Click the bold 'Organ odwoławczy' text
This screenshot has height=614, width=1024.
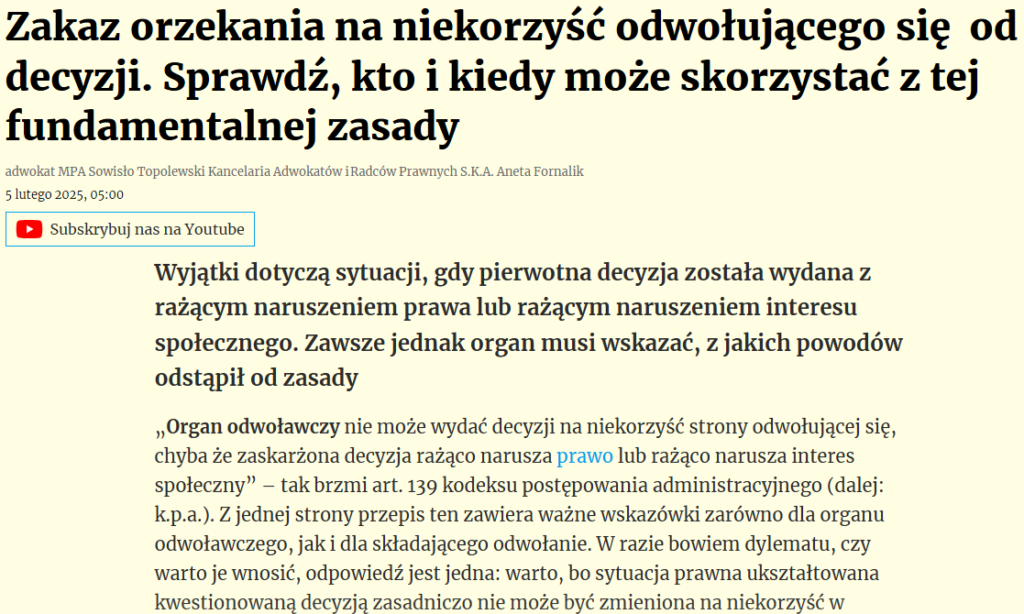click(254, 427)
